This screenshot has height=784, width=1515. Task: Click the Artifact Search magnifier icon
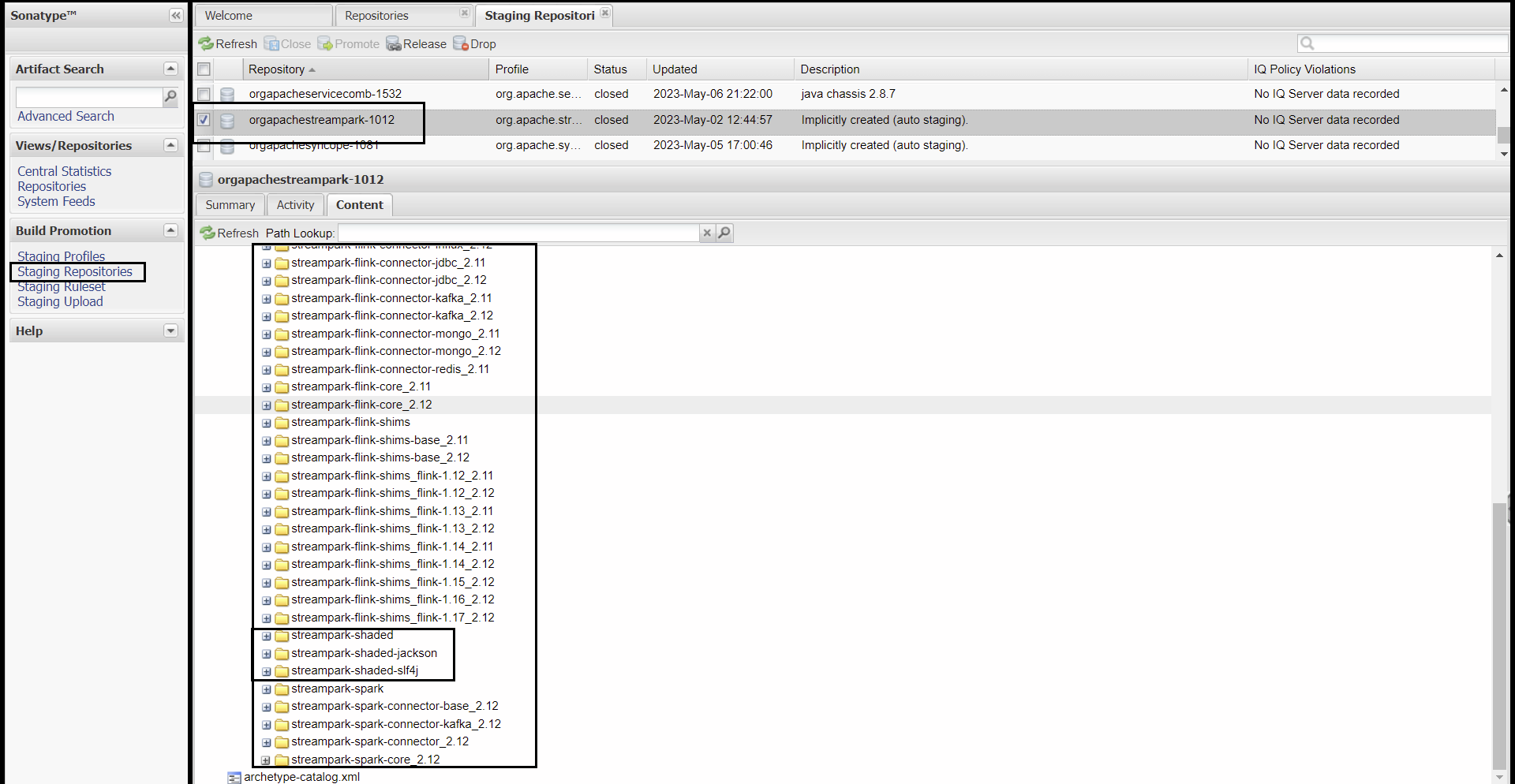pos(170,97)
